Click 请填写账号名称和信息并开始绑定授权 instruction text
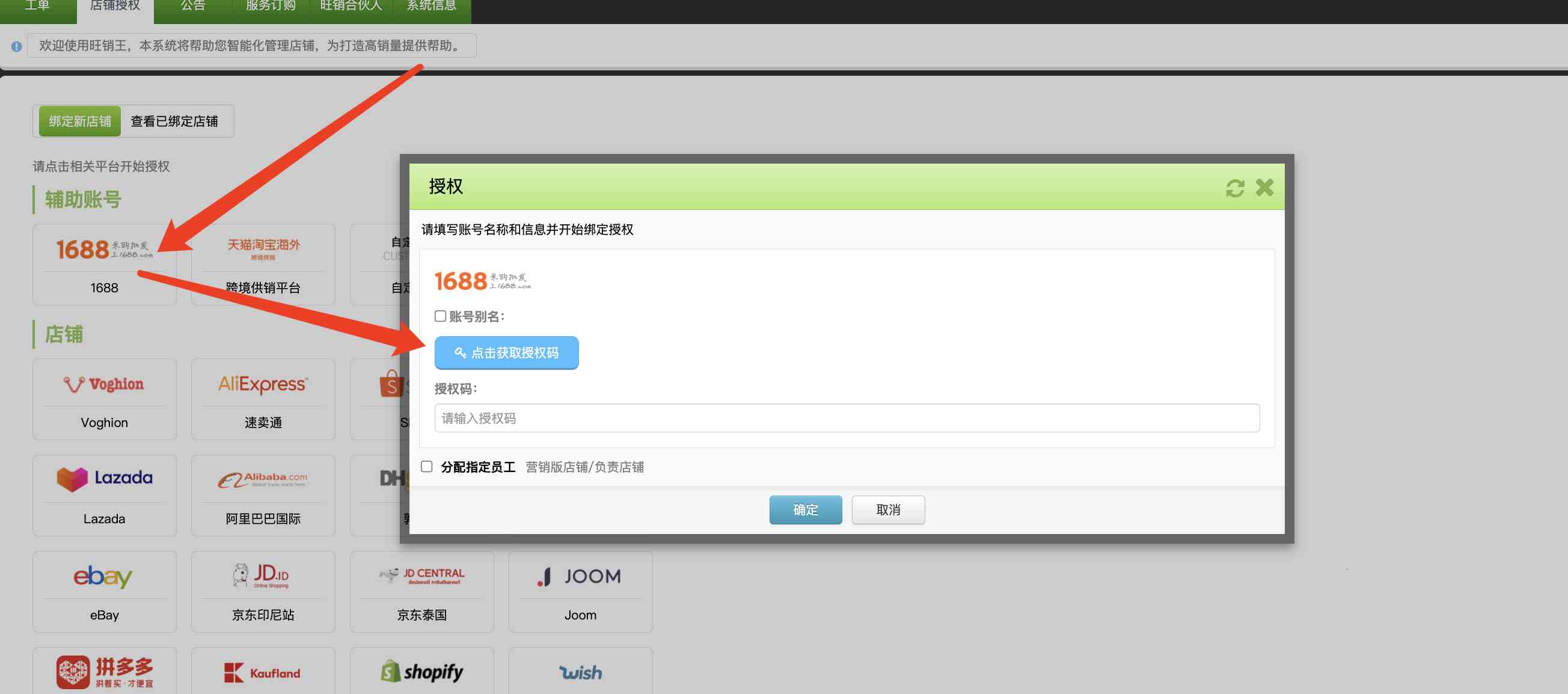The image size is (1568, 694). click(x=527, y=230)
